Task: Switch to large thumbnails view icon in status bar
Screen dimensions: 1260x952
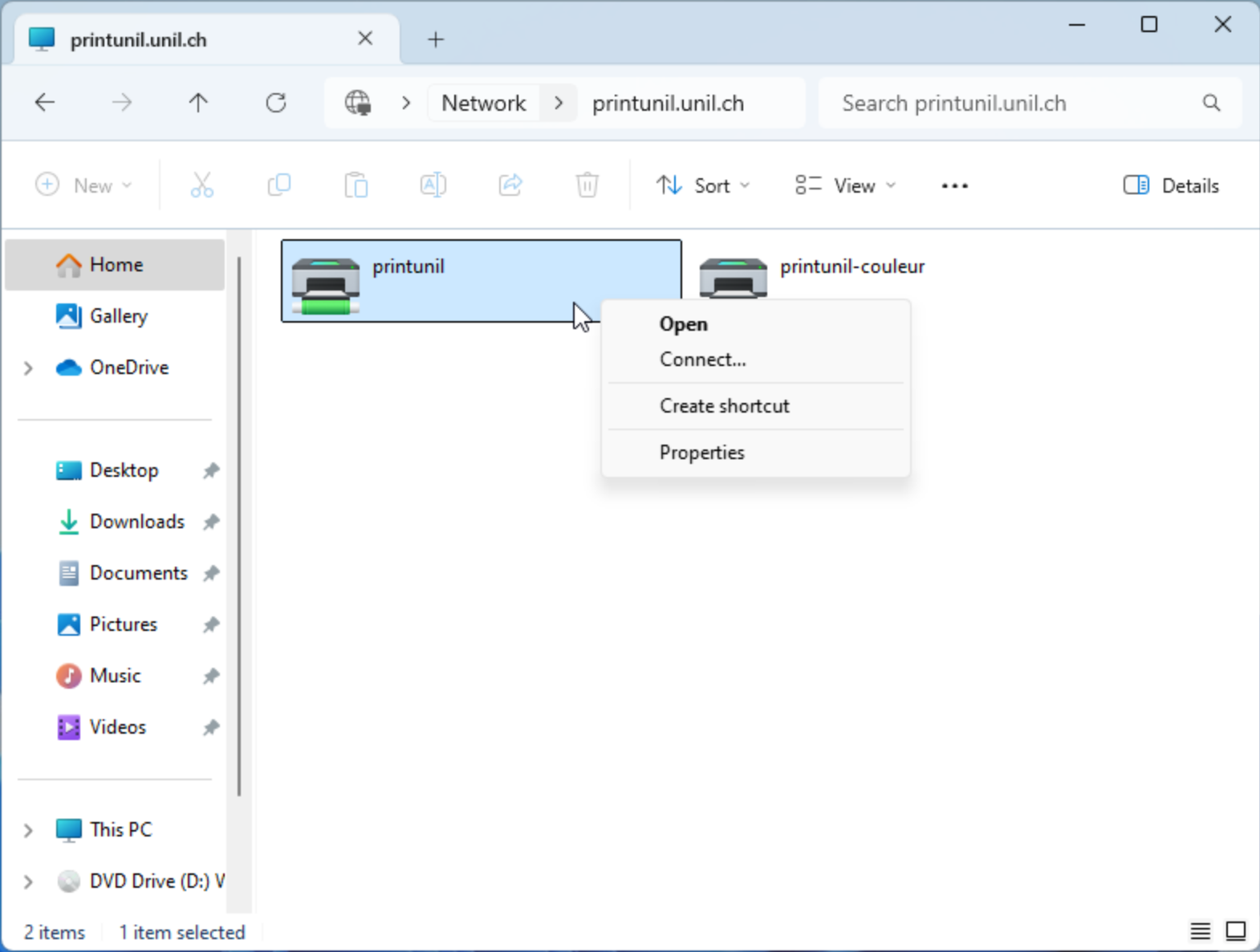Action: (1235, 931)
